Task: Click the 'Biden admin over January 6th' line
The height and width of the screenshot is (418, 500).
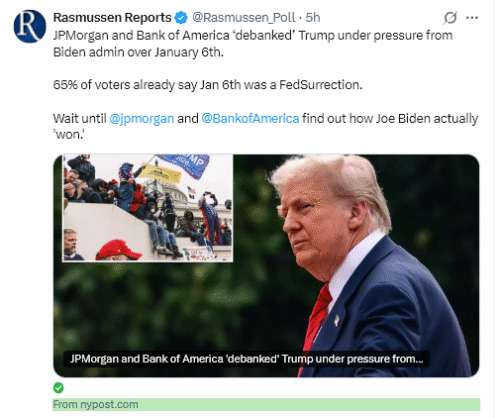Action: pyautogui.click(x=138, y=52)
